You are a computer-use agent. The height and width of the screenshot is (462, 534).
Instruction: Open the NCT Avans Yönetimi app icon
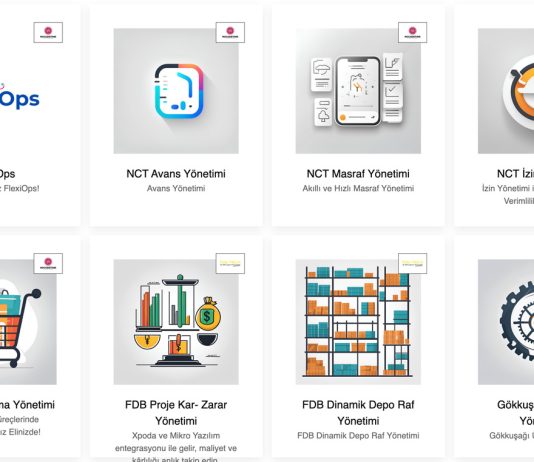click(176, 91)
